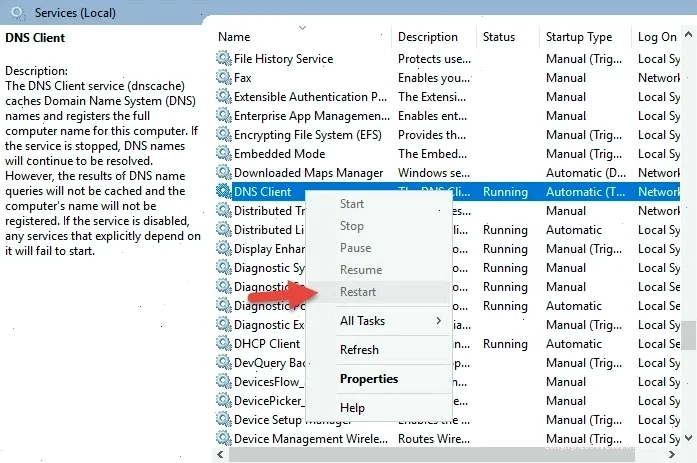Image resolution: width=697 pixels, height=463 pixels.
Task: Click the vertical scrollbar down arrow
Action: coord(689,438)
